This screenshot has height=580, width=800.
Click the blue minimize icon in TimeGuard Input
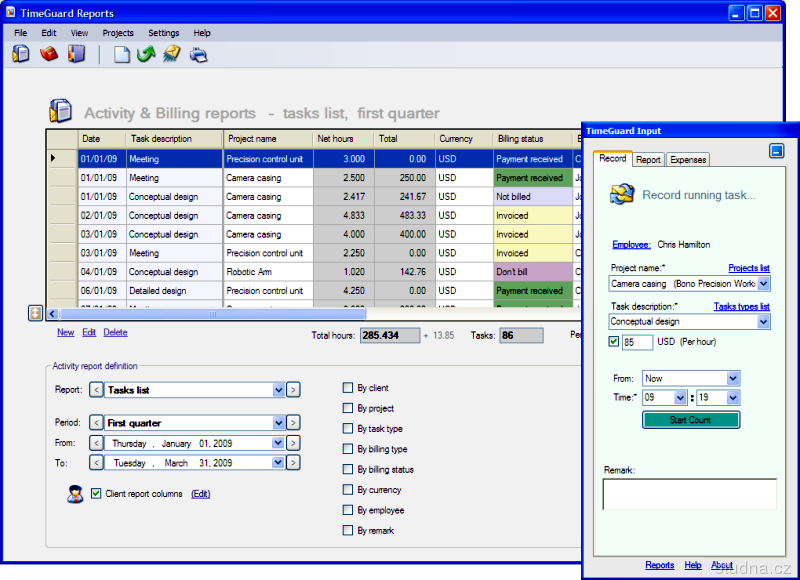coord(776,151)
